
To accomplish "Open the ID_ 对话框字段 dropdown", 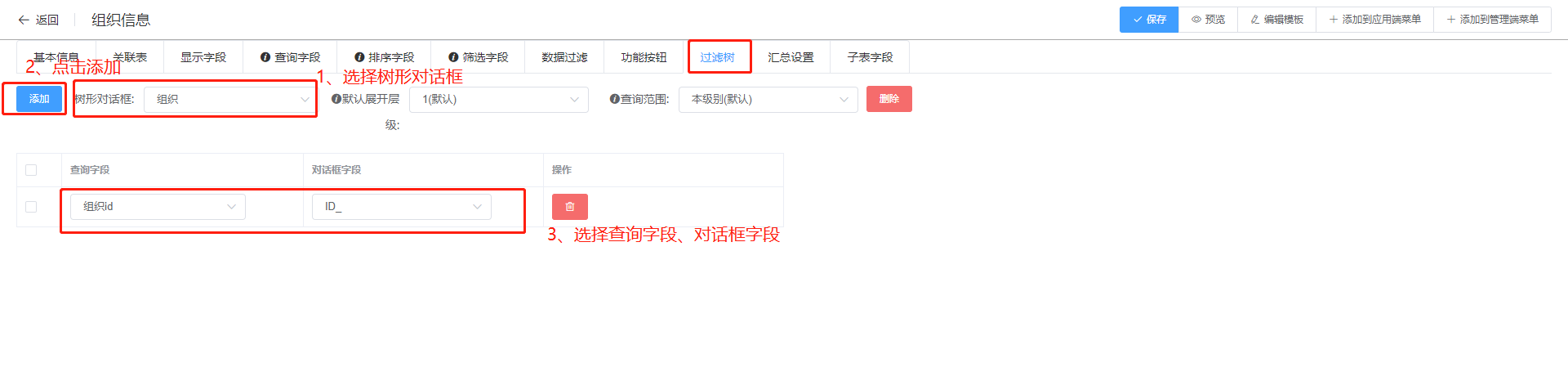I will coord(402,207).
